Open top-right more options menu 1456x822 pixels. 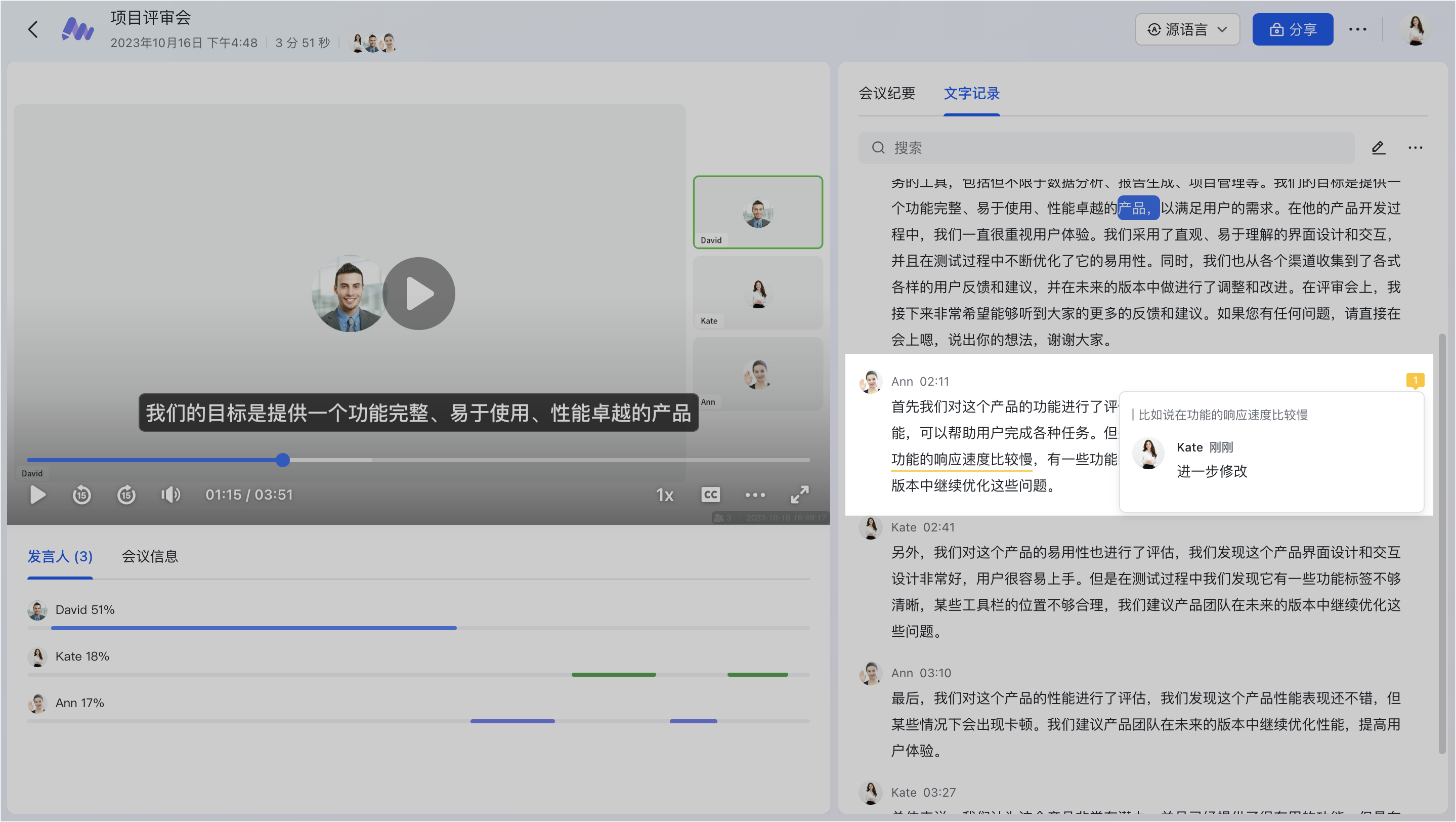[1357, 29]
